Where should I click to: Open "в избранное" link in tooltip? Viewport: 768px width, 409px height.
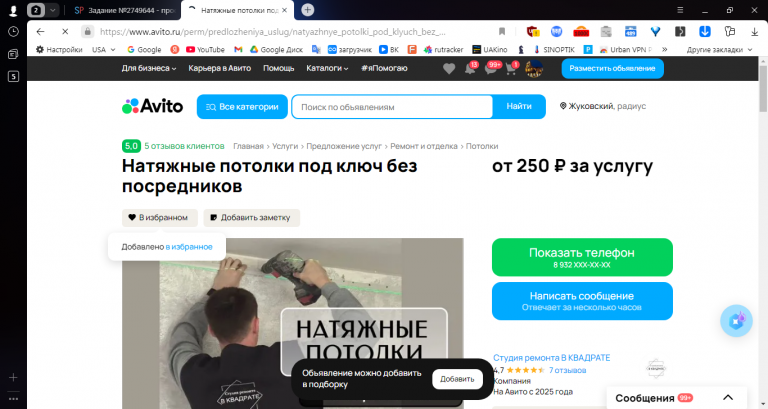[189, 247]
